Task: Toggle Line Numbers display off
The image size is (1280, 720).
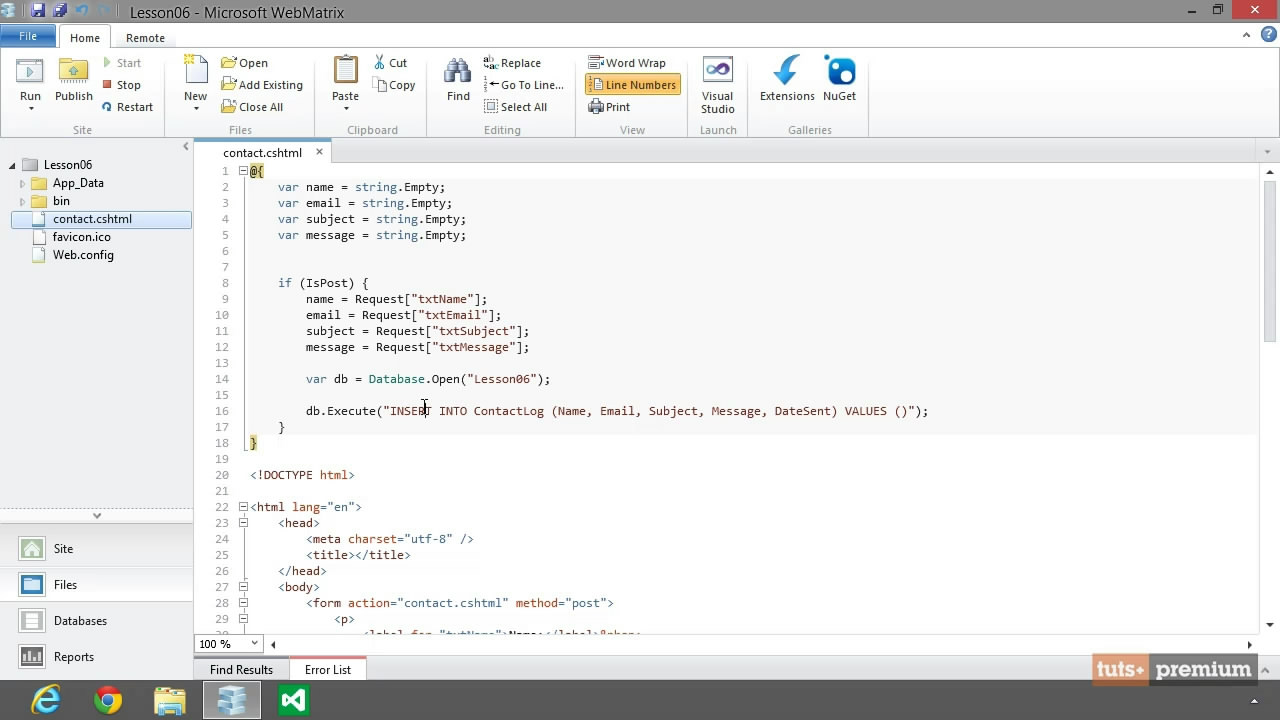Action: pyautogui.click(x=632, y=85)
